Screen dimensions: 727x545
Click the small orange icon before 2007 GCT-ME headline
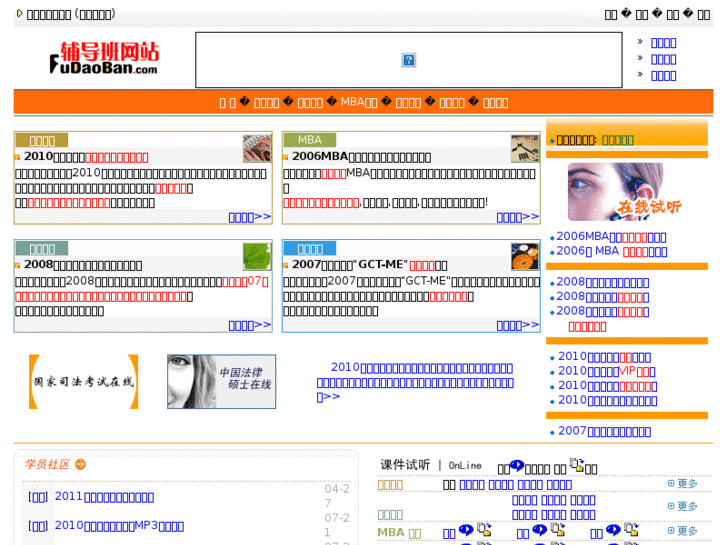286,265
